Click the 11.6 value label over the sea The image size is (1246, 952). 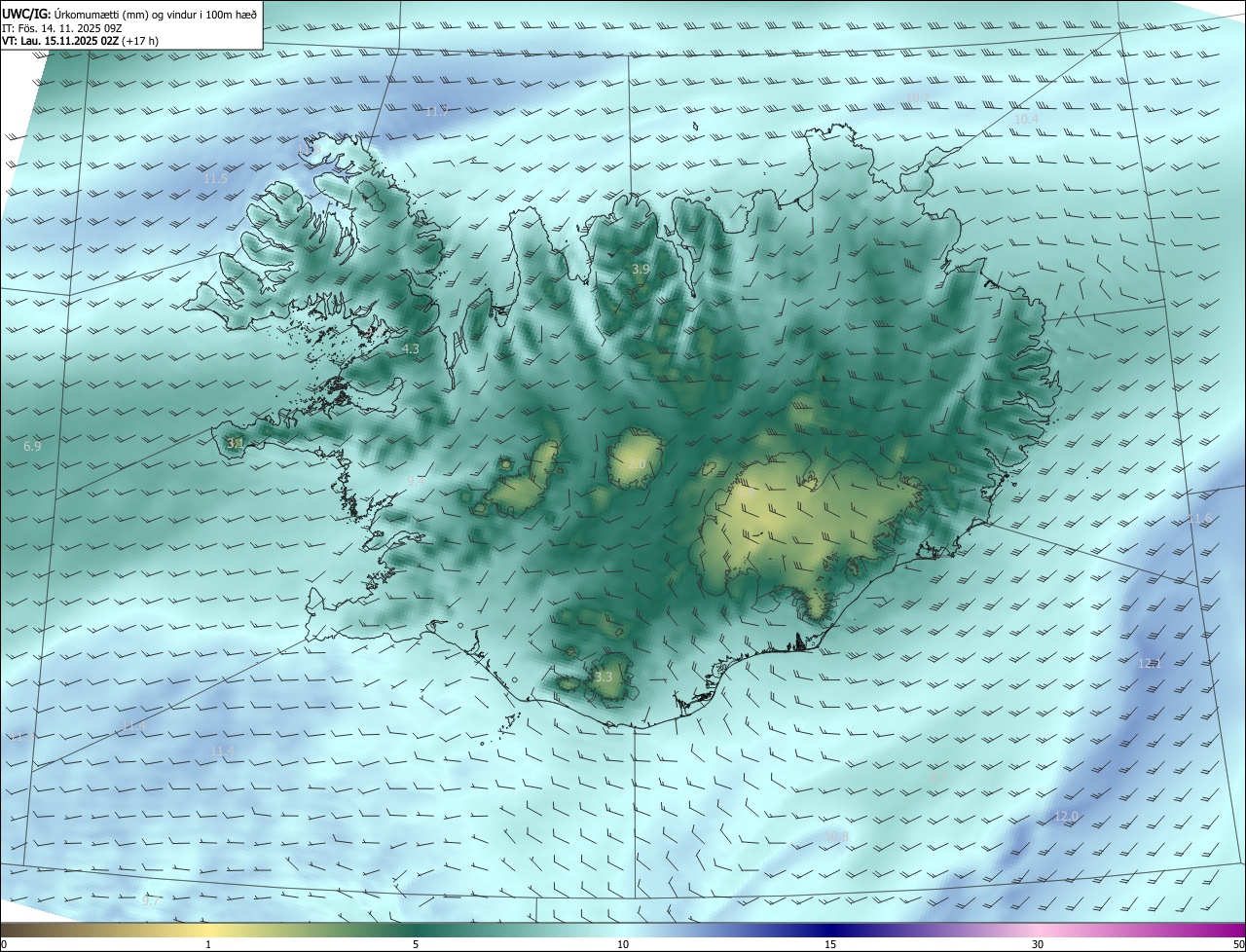point(1199,519)
